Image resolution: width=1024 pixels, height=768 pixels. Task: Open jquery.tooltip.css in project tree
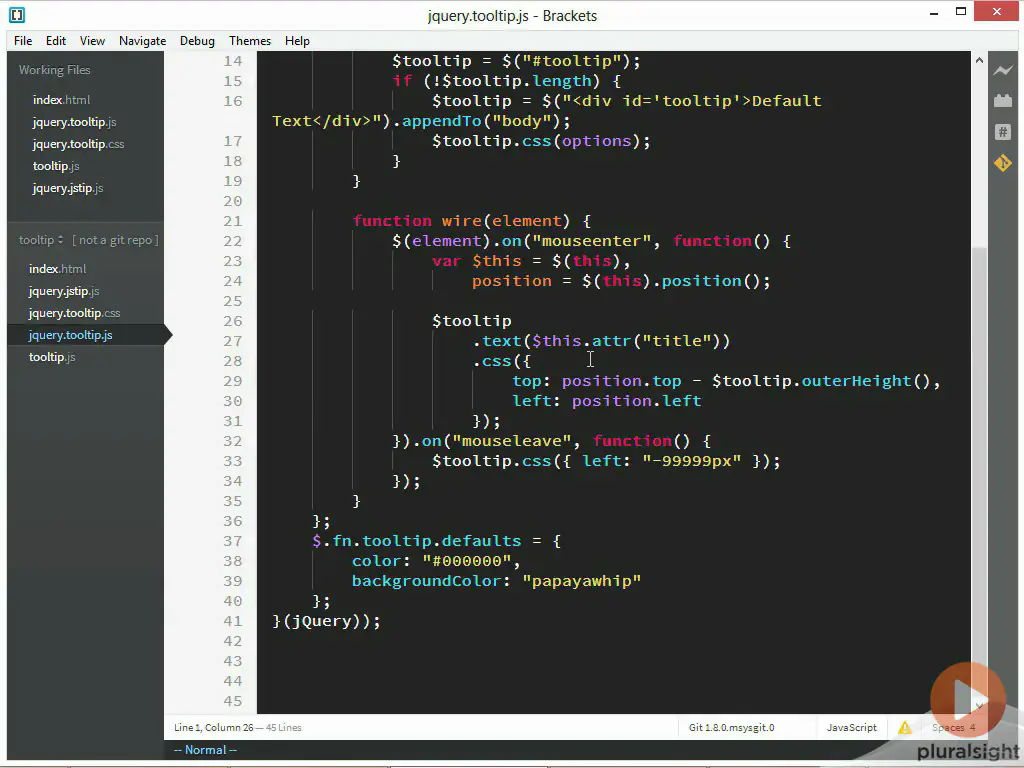coord(74,313)
